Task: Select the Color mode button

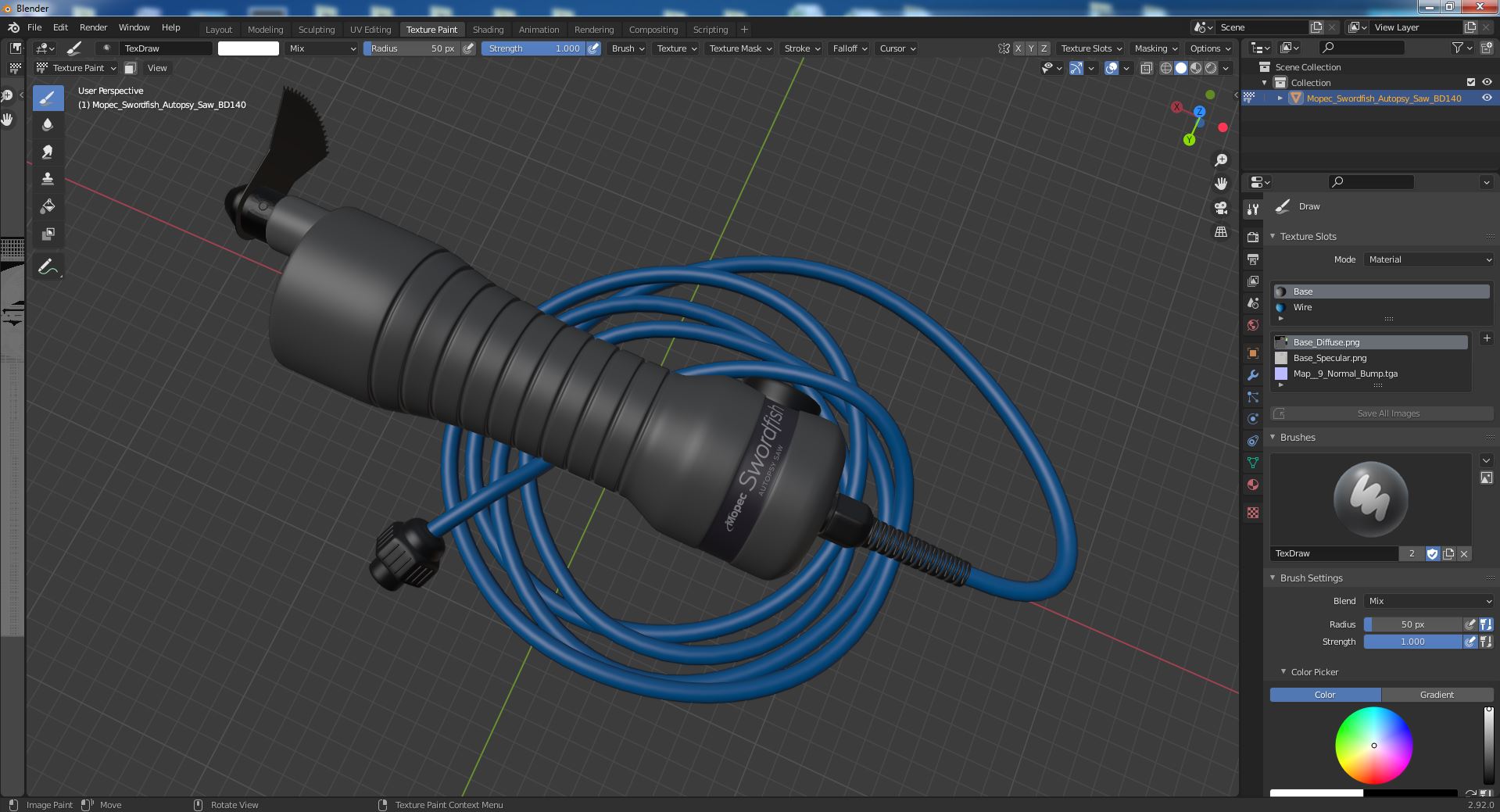Action: tap(1325, 695)
